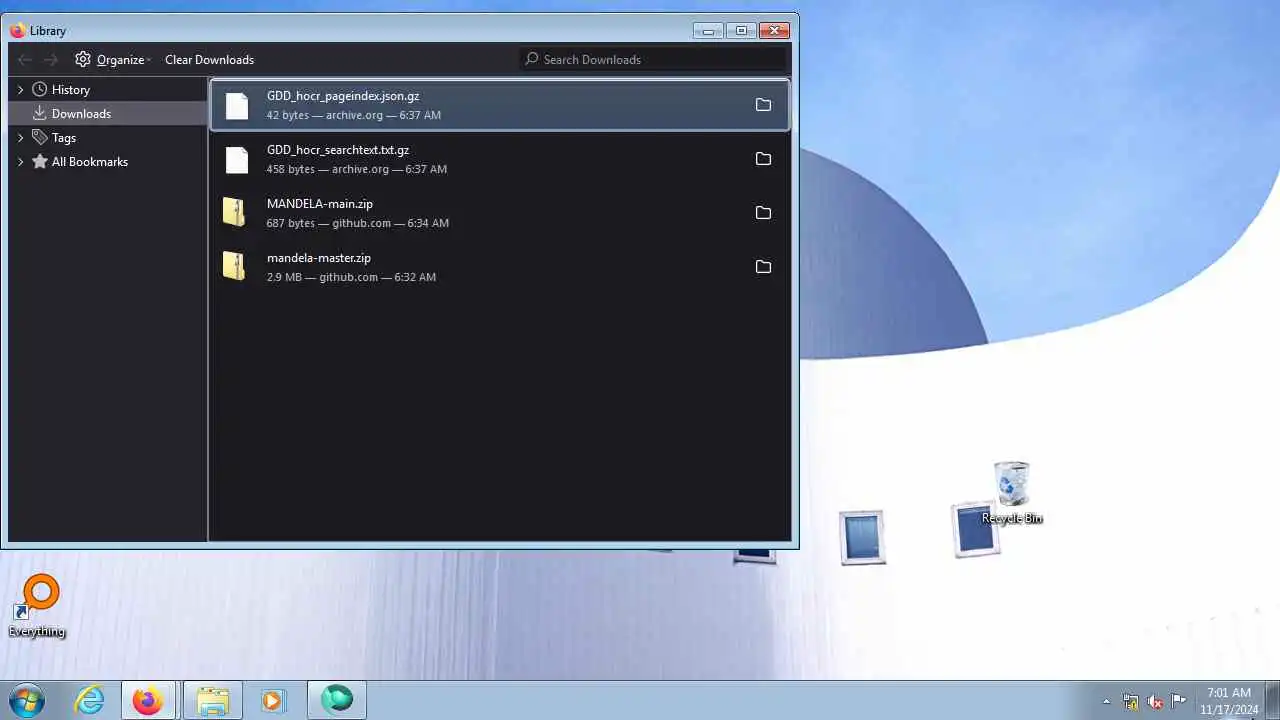Open Windows Media Player from the taskbar
Image resolution: width=1280 pixels, height=720 pixels.
click(x=272, y=701)
